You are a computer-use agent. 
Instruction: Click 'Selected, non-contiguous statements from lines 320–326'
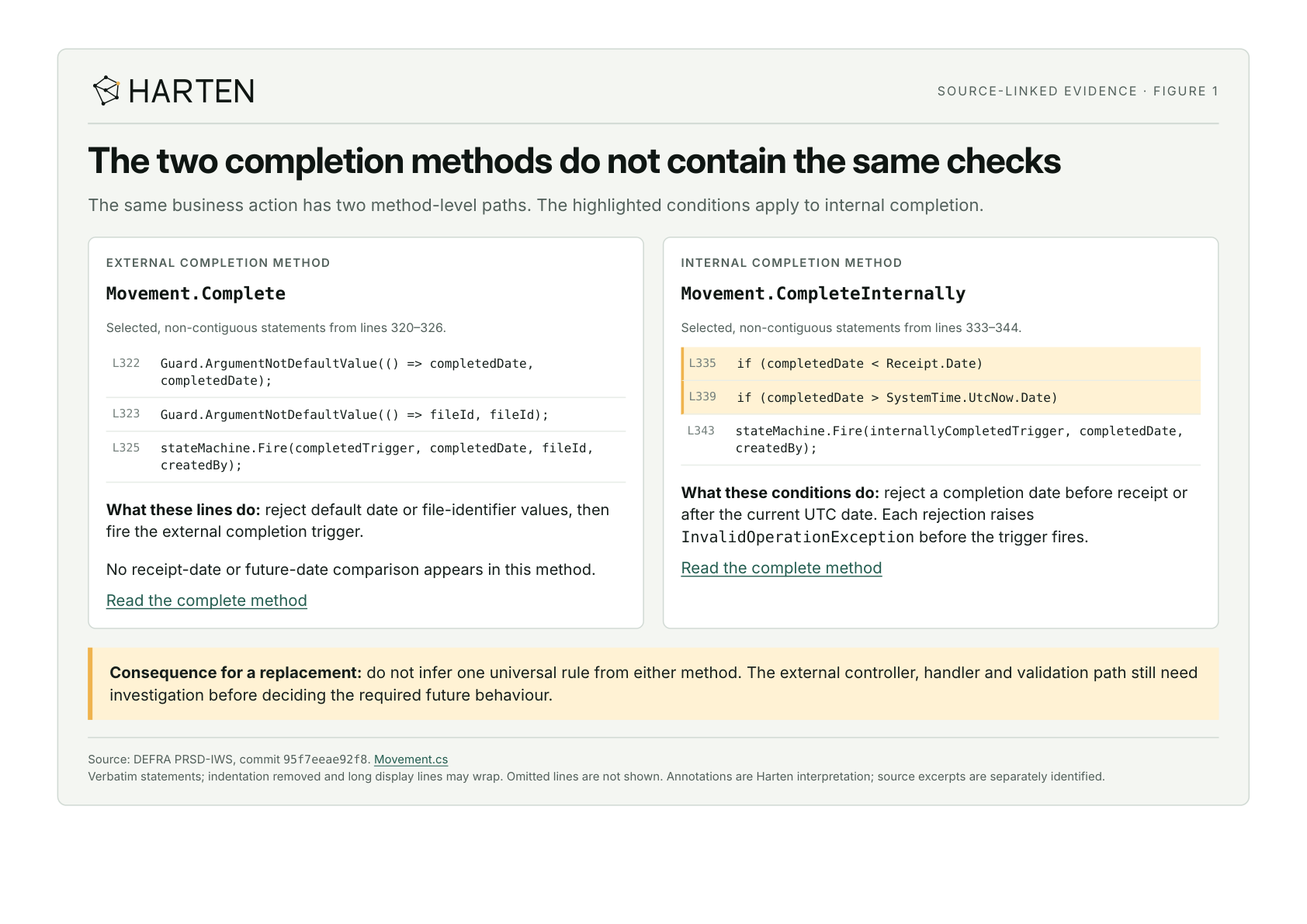[276, 327]
